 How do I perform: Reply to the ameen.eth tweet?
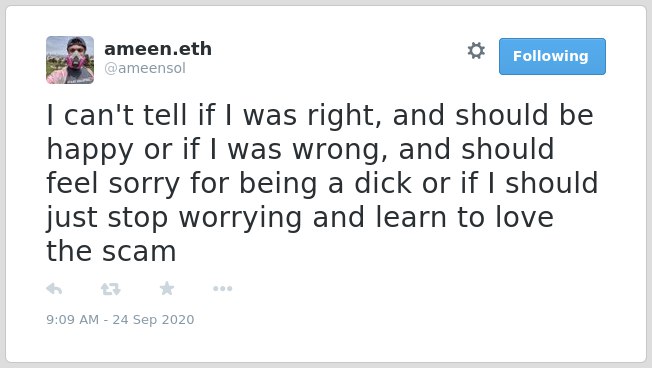(54, 289)
